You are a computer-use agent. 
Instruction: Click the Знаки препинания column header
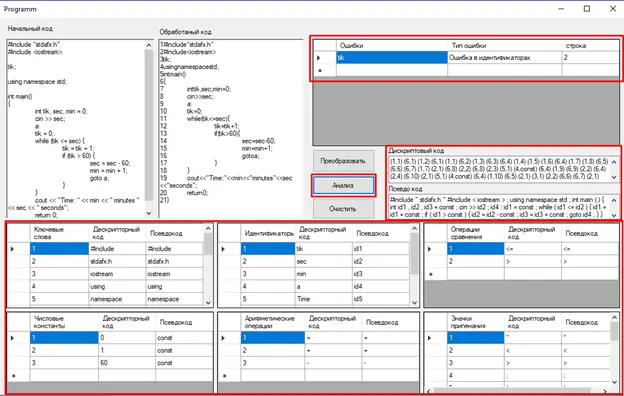pos(476,322)
